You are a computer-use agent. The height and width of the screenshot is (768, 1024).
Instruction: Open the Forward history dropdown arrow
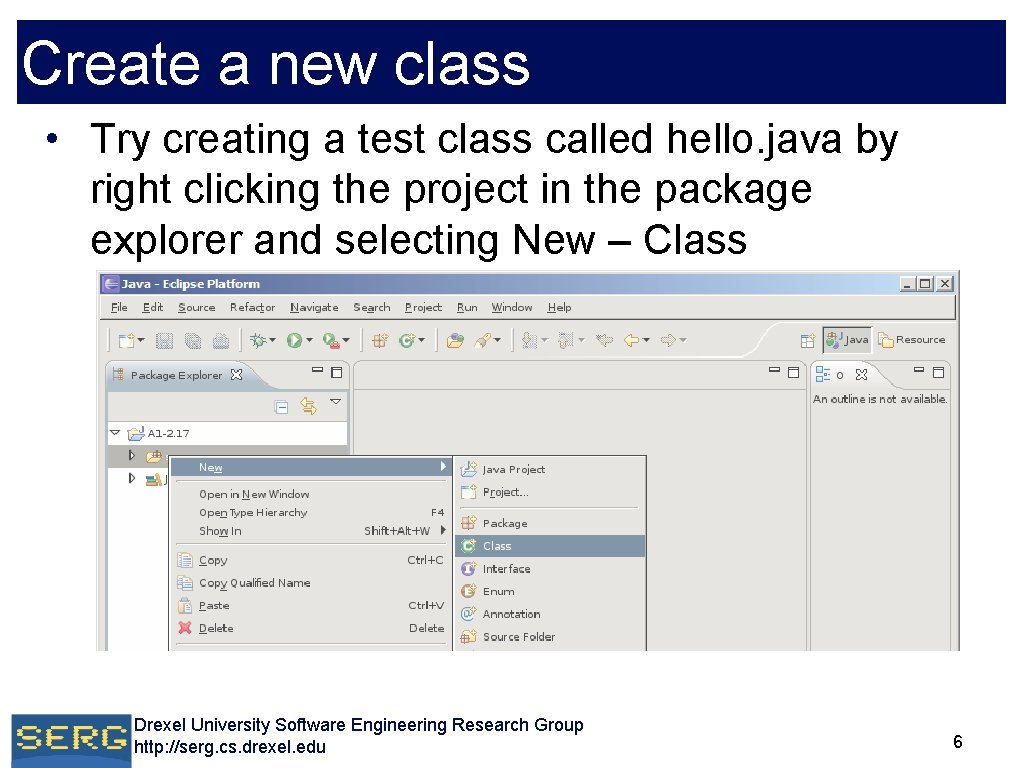point(682,340)
